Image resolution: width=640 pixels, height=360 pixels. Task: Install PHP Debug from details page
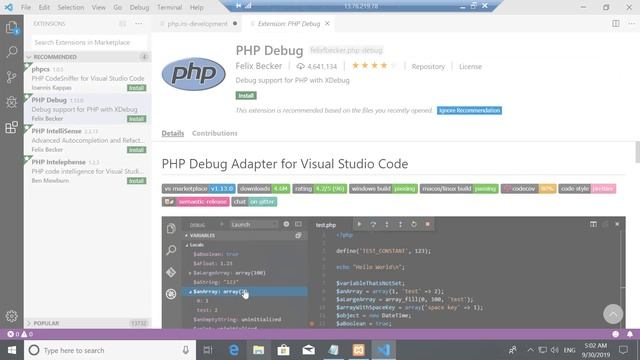click(246, 95)
